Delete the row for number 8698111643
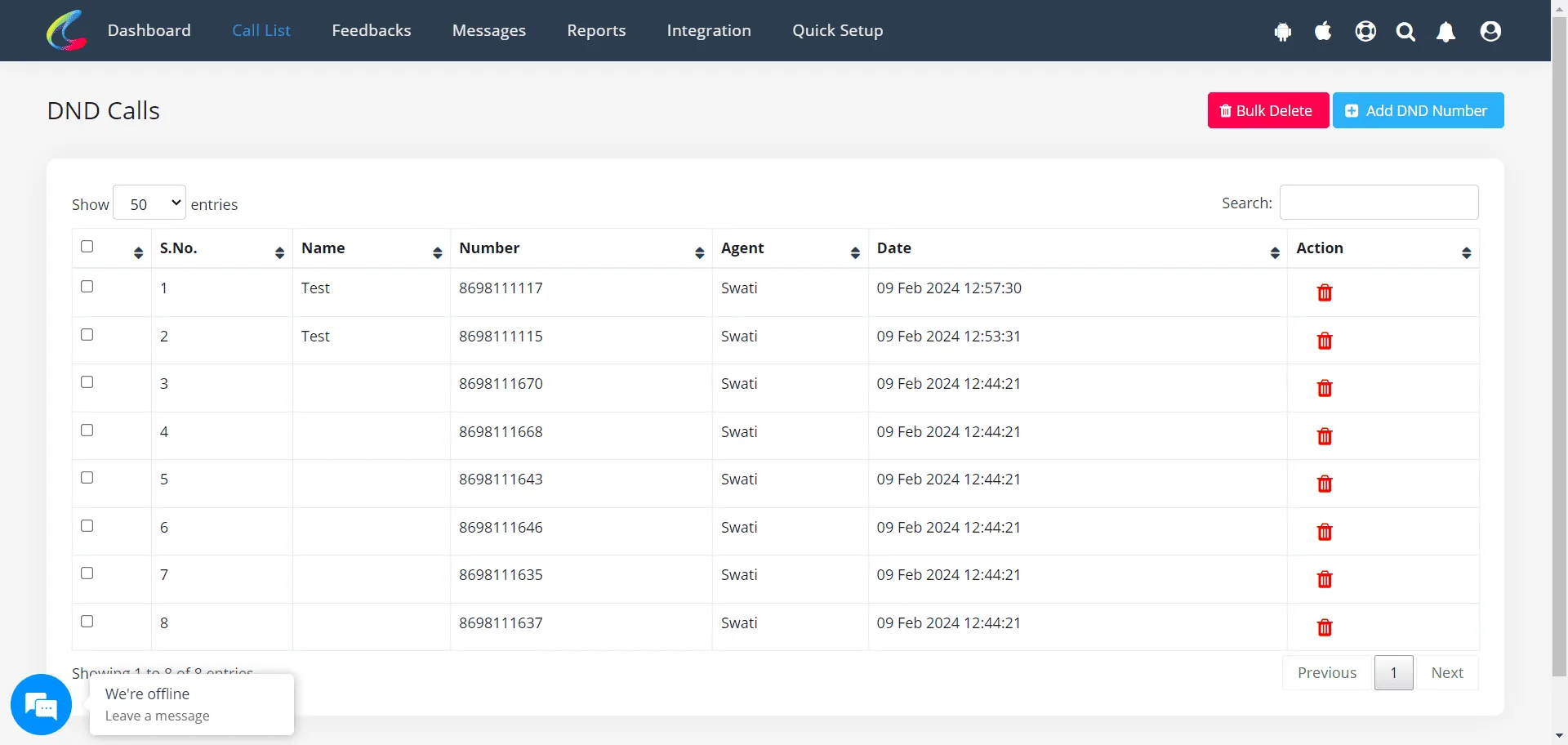The height and width of the screenshot is (745, 1568). pos(1325,484)
